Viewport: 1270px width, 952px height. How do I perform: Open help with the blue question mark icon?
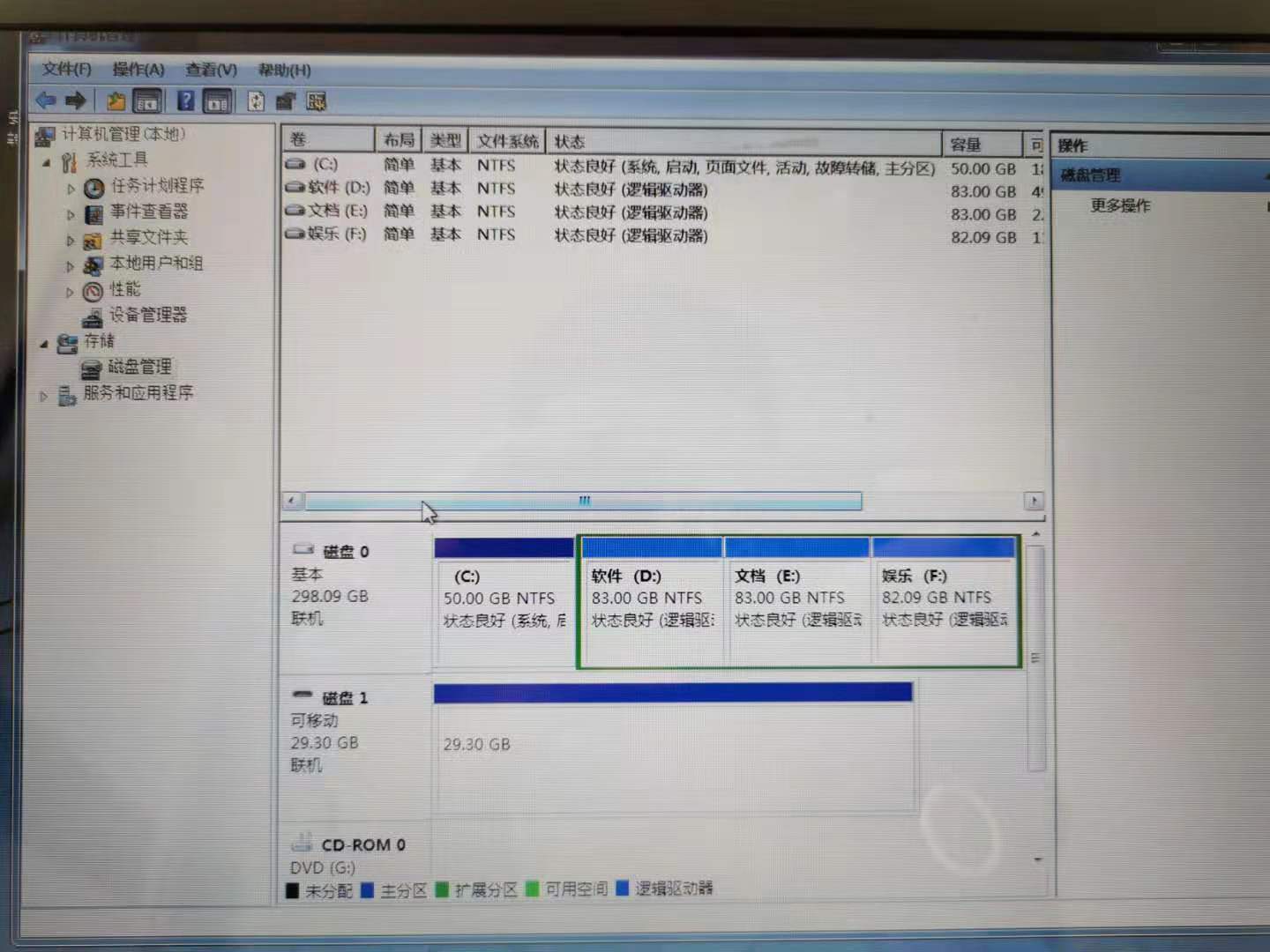point(185,100)
